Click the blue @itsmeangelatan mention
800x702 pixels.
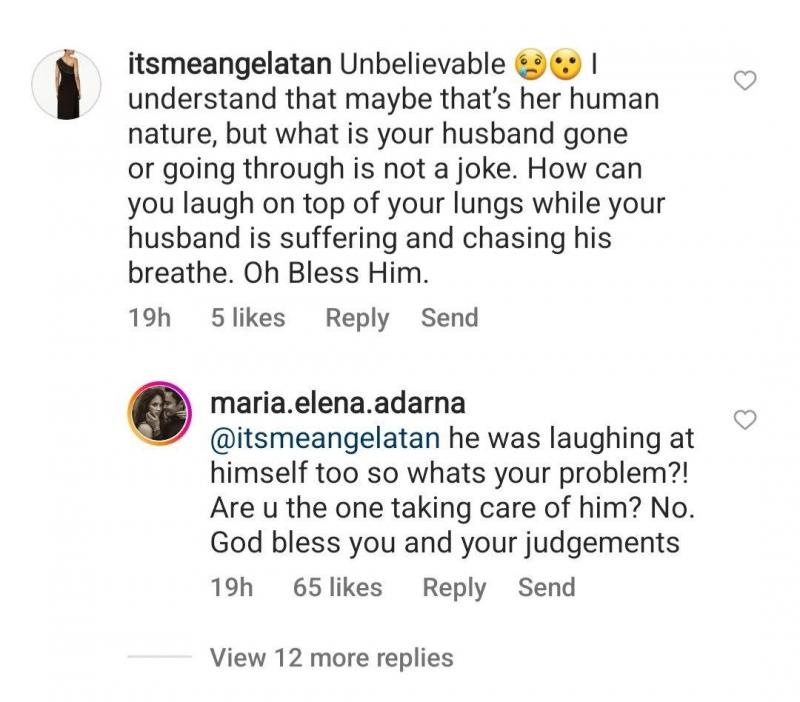[x=325, y=439]
